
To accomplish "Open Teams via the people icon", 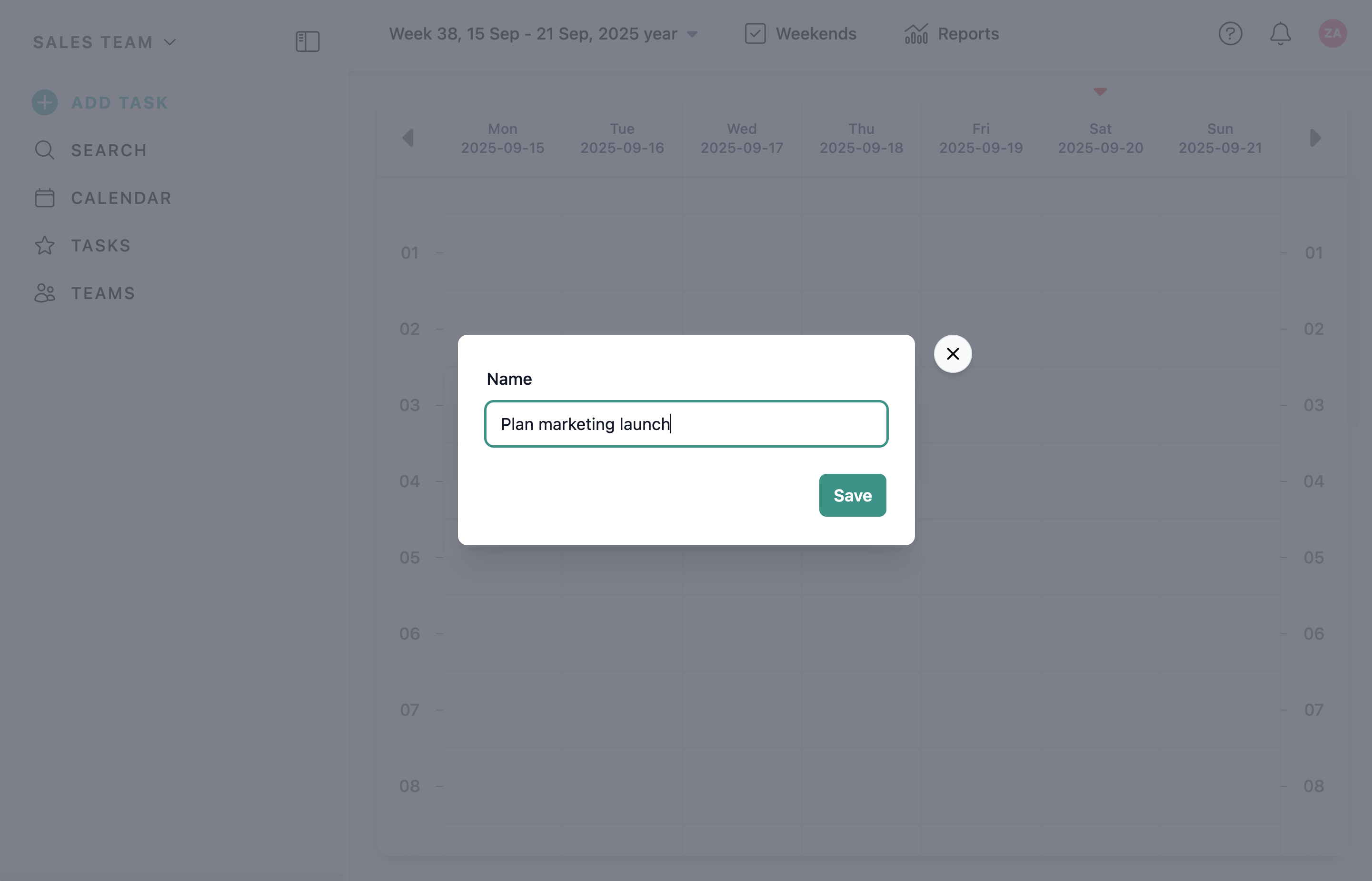I will click(45, 293).
